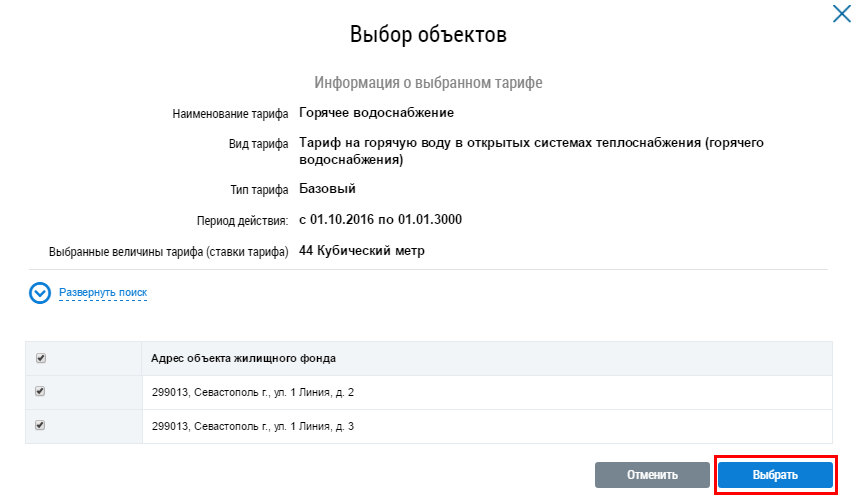Click the Период действия label
This screenshot has width=856, height=502.
point(242,220)
